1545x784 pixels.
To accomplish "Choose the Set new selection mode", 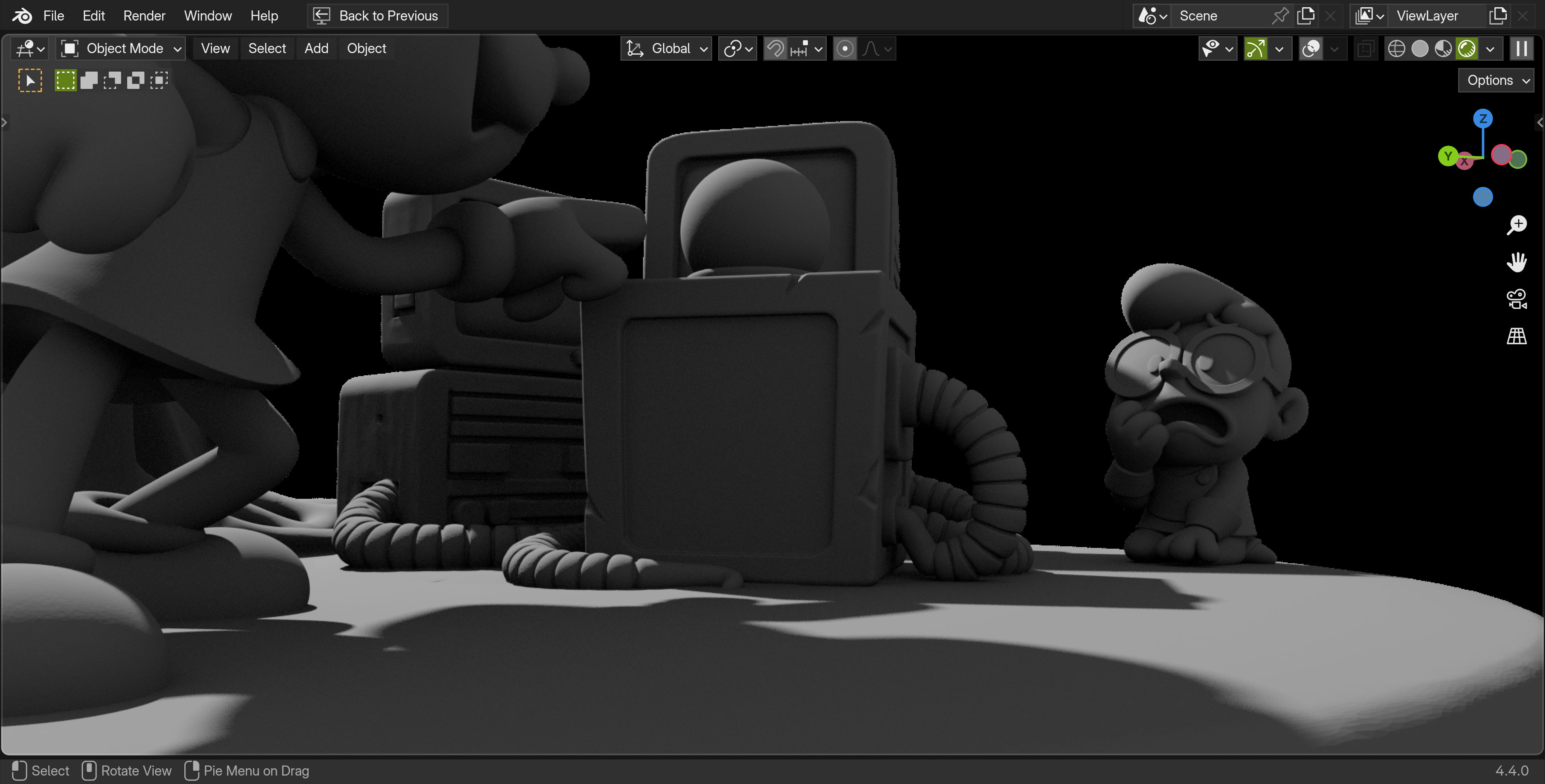I will point(65,80).
